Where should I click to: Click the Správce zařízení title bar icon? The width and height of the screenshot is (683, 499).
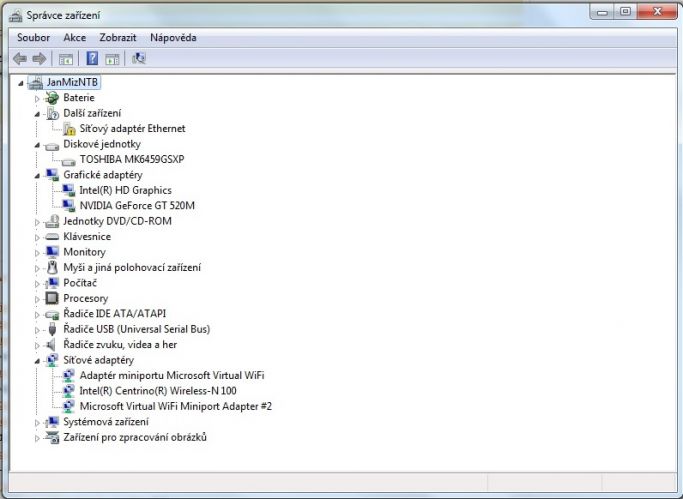click(x=16, y=15)
